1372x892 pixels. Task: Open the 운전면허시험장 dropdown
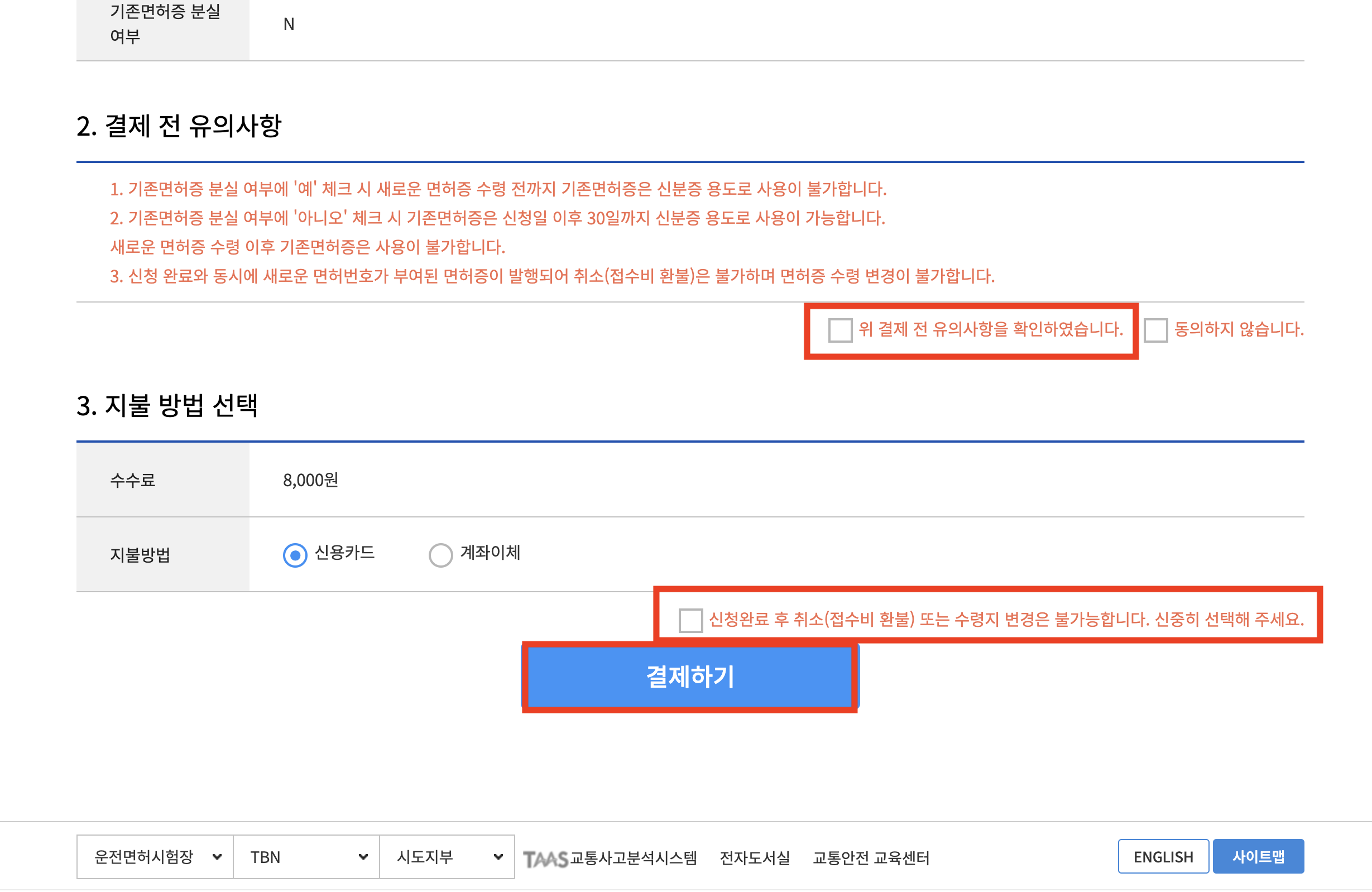click(x=155, y=857)
